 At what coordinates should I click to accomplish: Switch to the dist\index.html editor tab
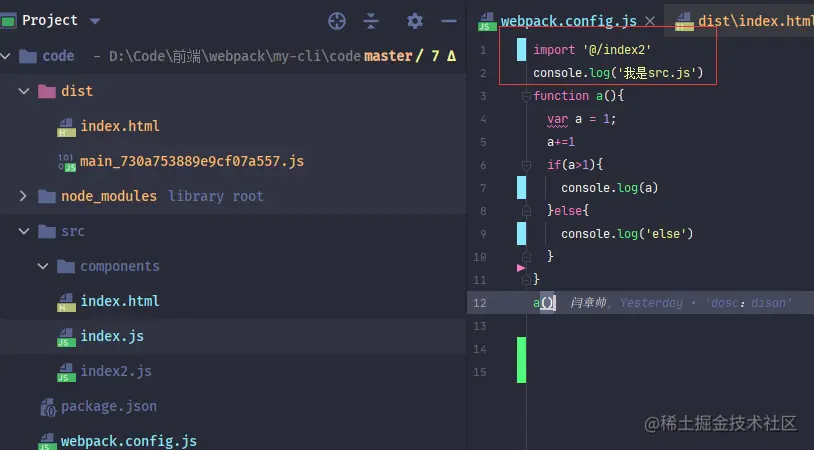pyautogui.click(x=755, y=21)
